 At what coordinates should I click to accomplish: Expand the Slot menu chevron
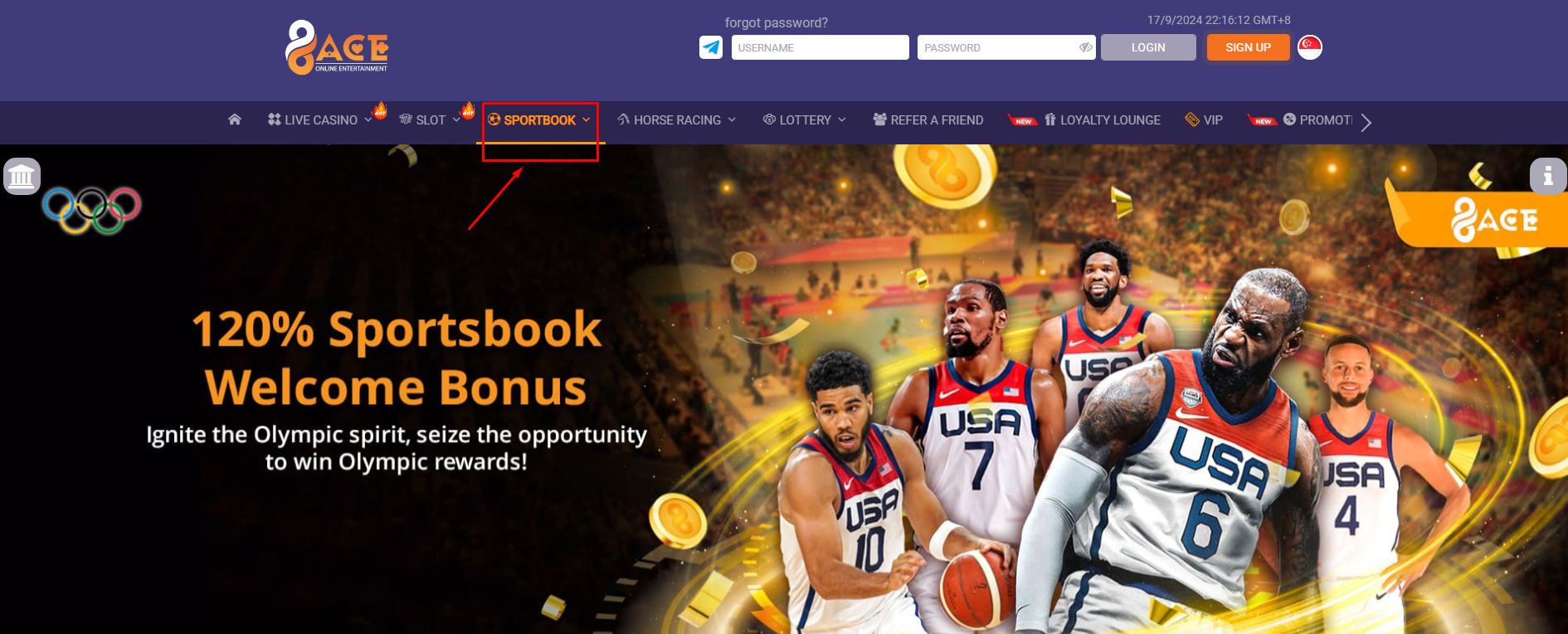click(x=456, y=120)
